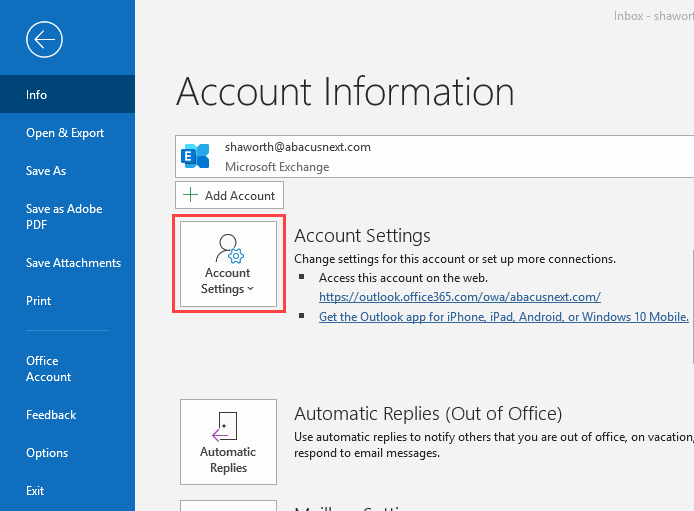Select Save Attachments in the sidebar
694x511 pixels.
coord(67,263)
